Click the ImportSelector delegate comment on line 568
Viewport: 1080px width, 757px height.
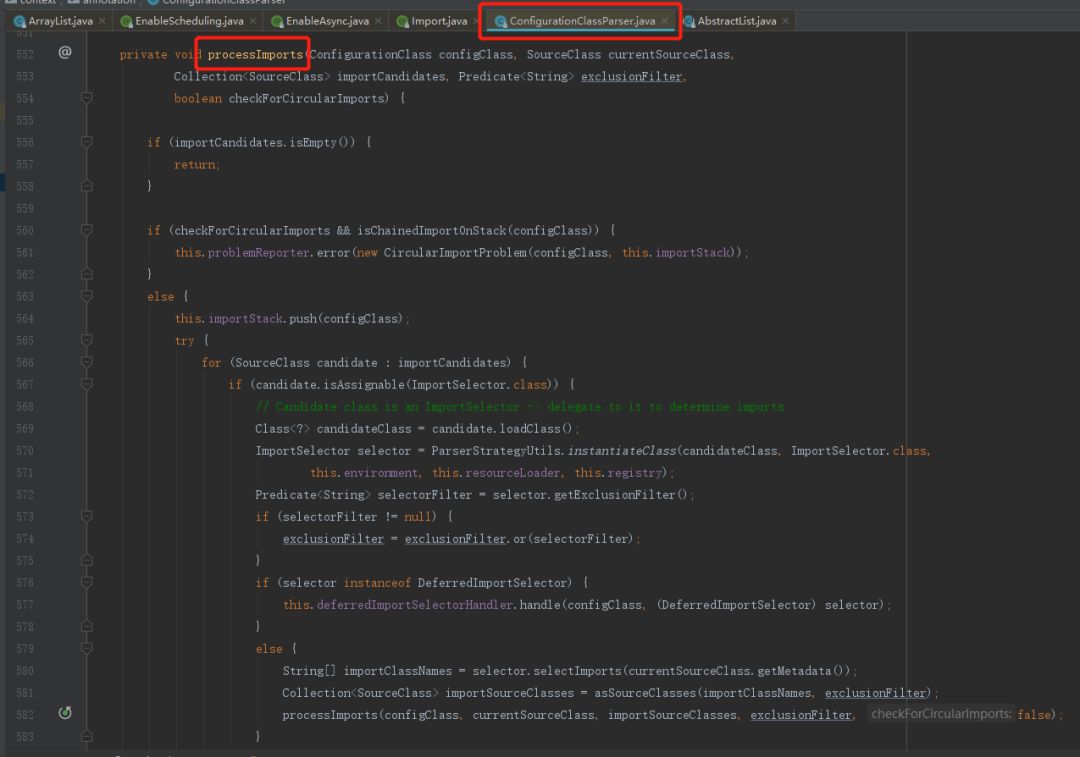(519, 407)
